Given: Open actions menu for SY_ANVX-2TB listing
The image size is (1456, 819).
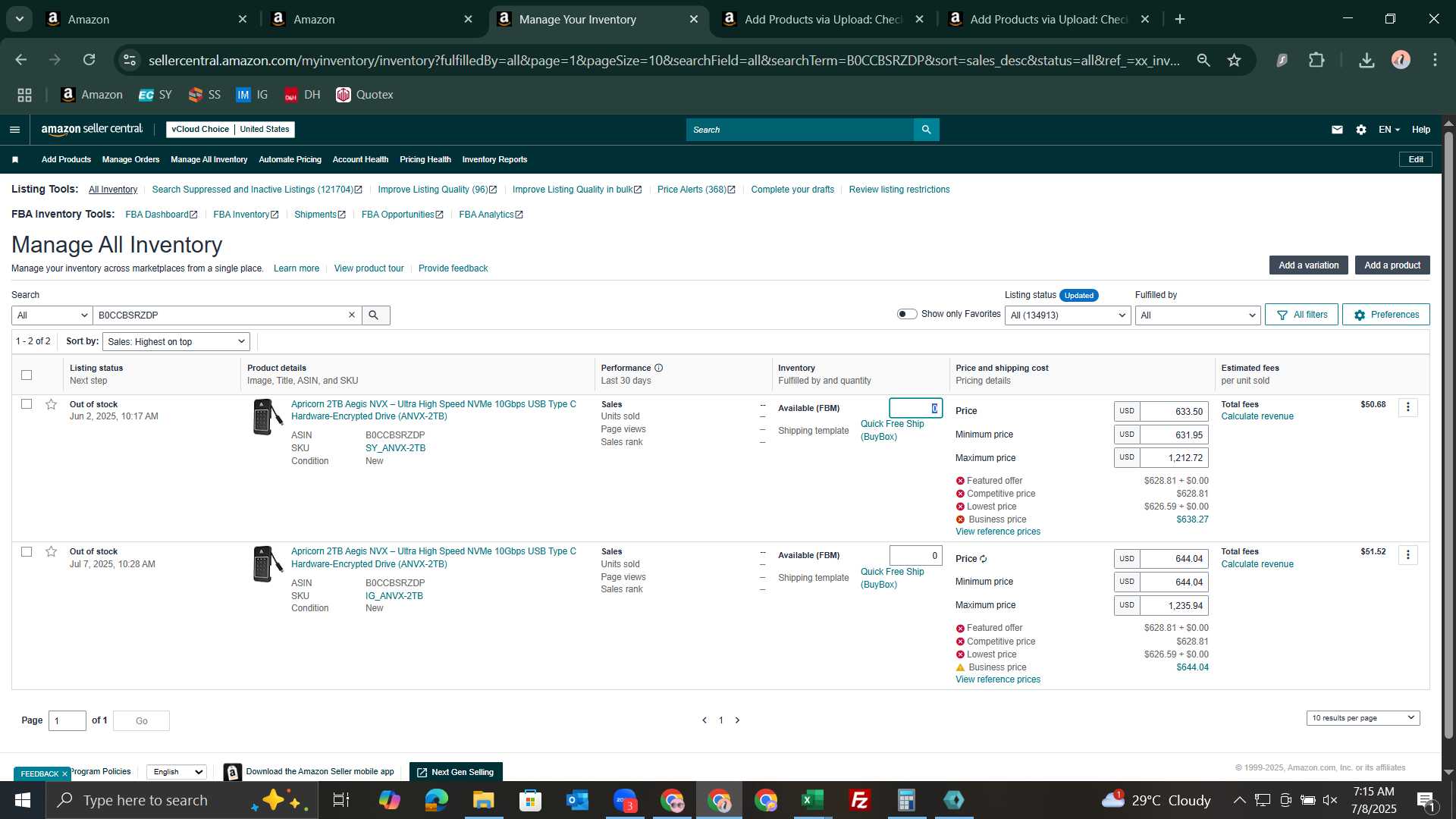Looking at the screenshot, I should tap(1408, 408).
